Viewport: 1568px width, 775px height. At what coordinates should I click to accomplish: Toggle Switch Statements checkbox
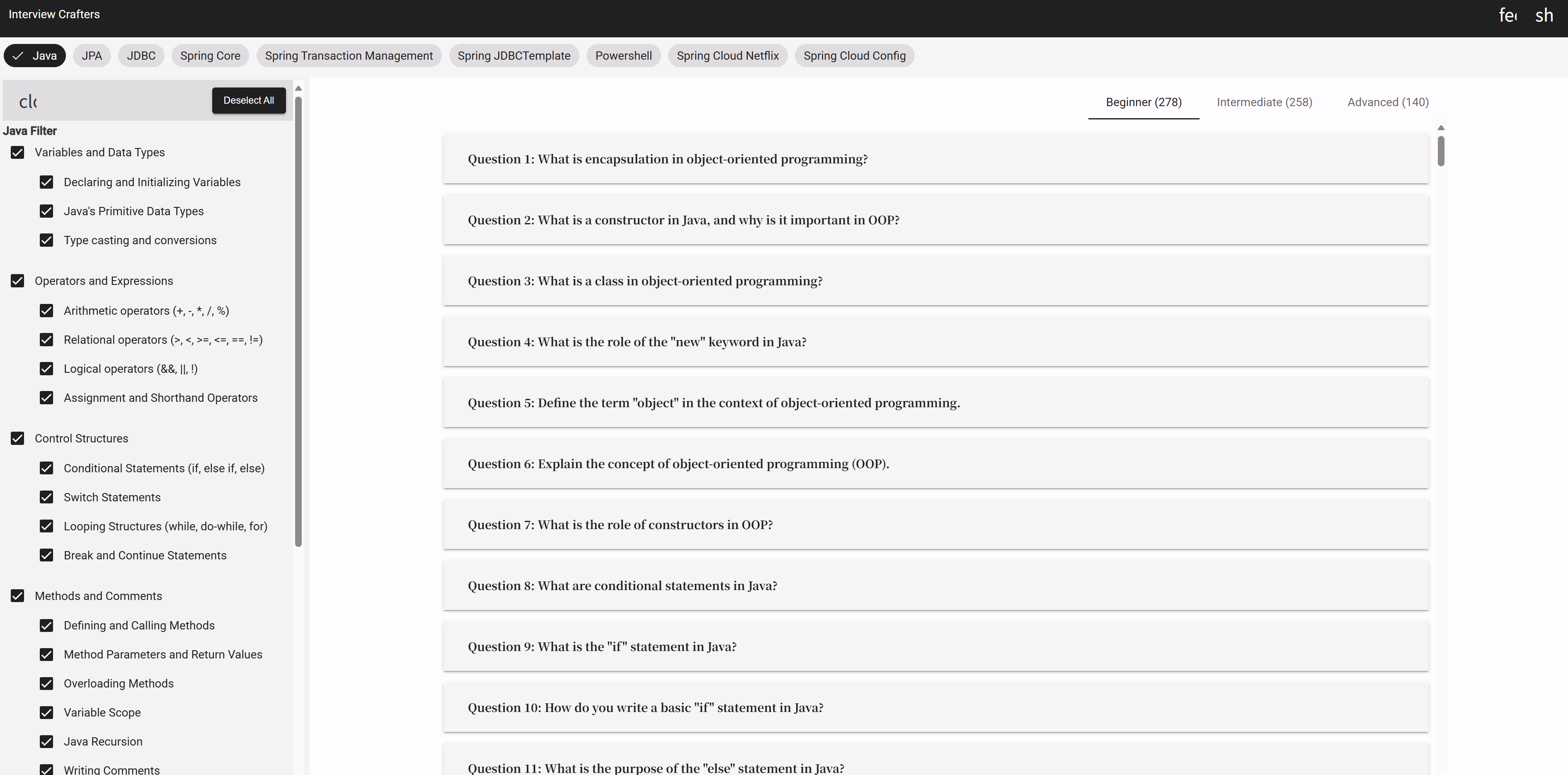coord(46,498)
